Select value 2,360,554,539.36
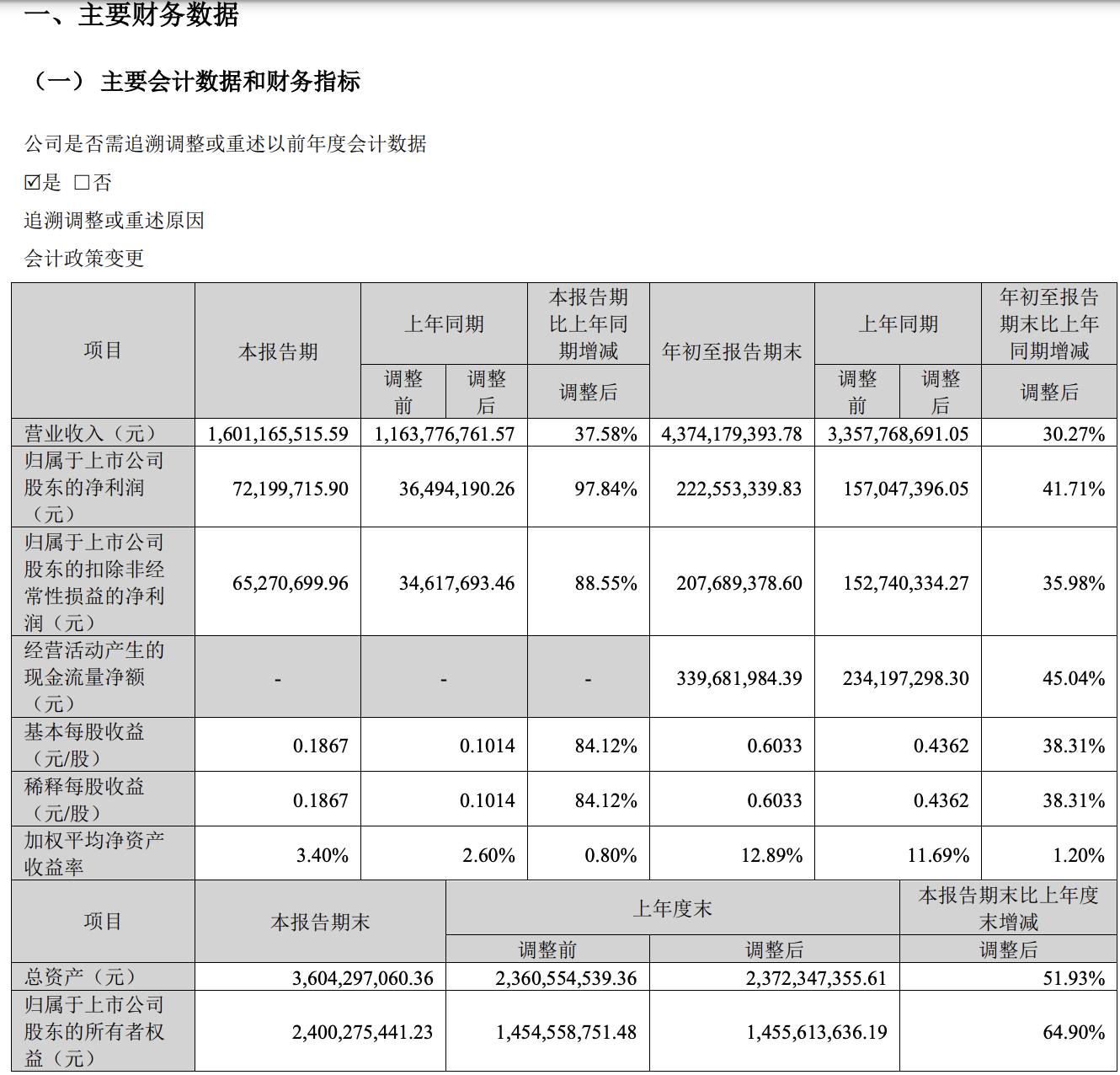 point(566,978)
